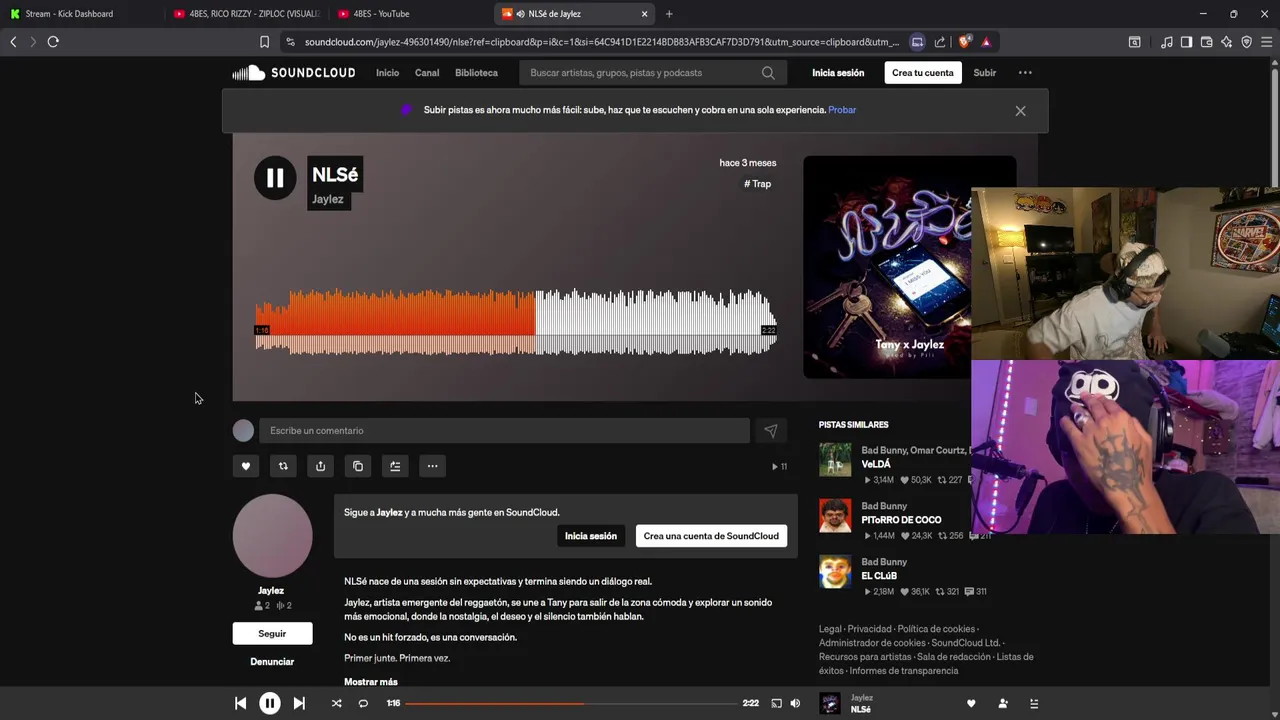Add track to next up queue icon
The image size is (1280, 720).
pyautogui.click(x=395, y=466)
